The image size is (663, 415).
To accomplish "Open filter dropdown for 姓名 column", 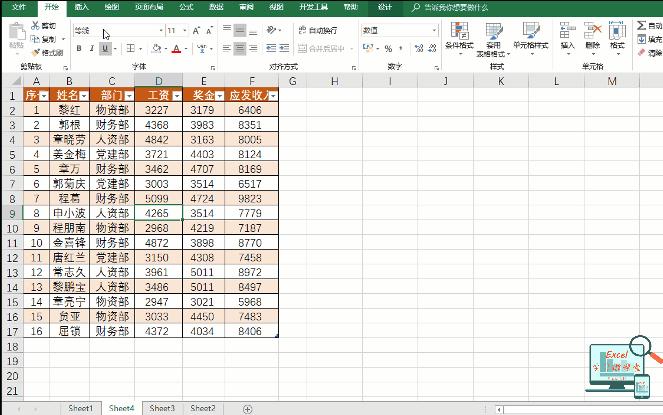I will 84,96.
